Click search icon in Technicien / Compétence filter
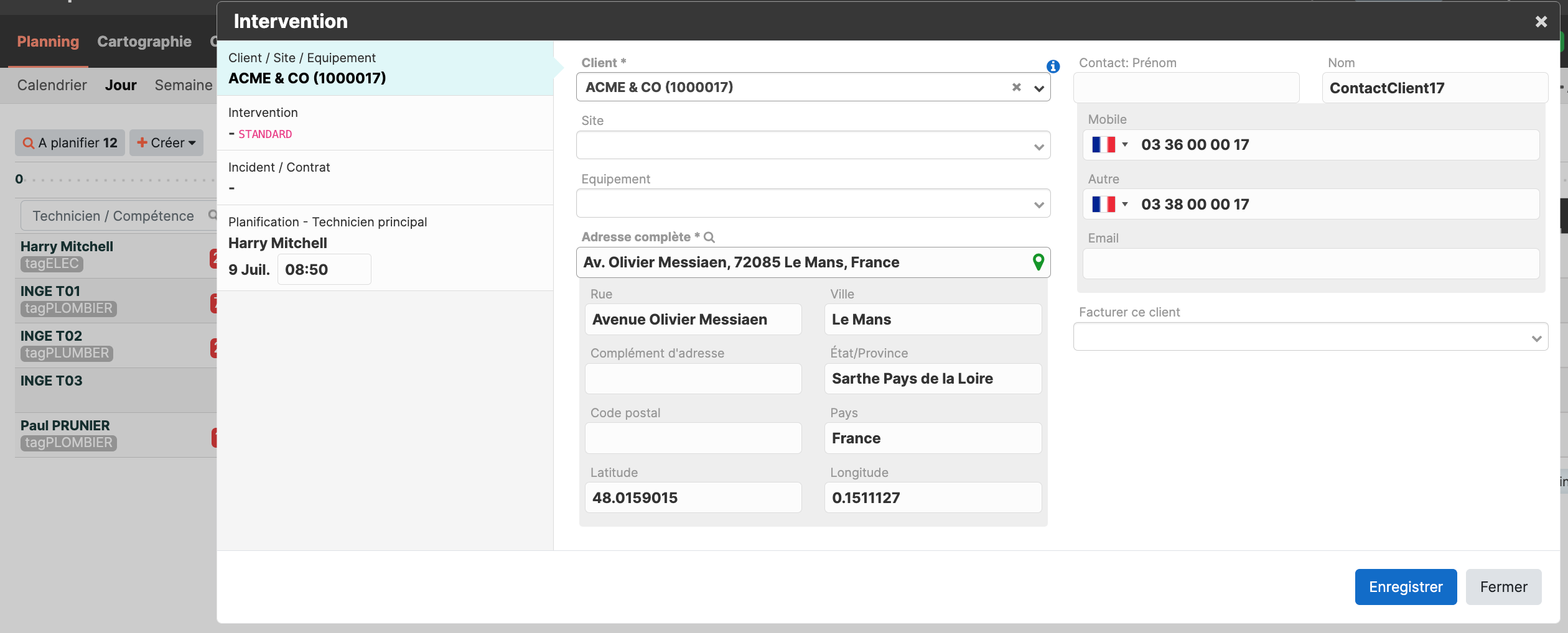Image resolution: width=1568 pixels, height=633 pixels. click(212, 215)
